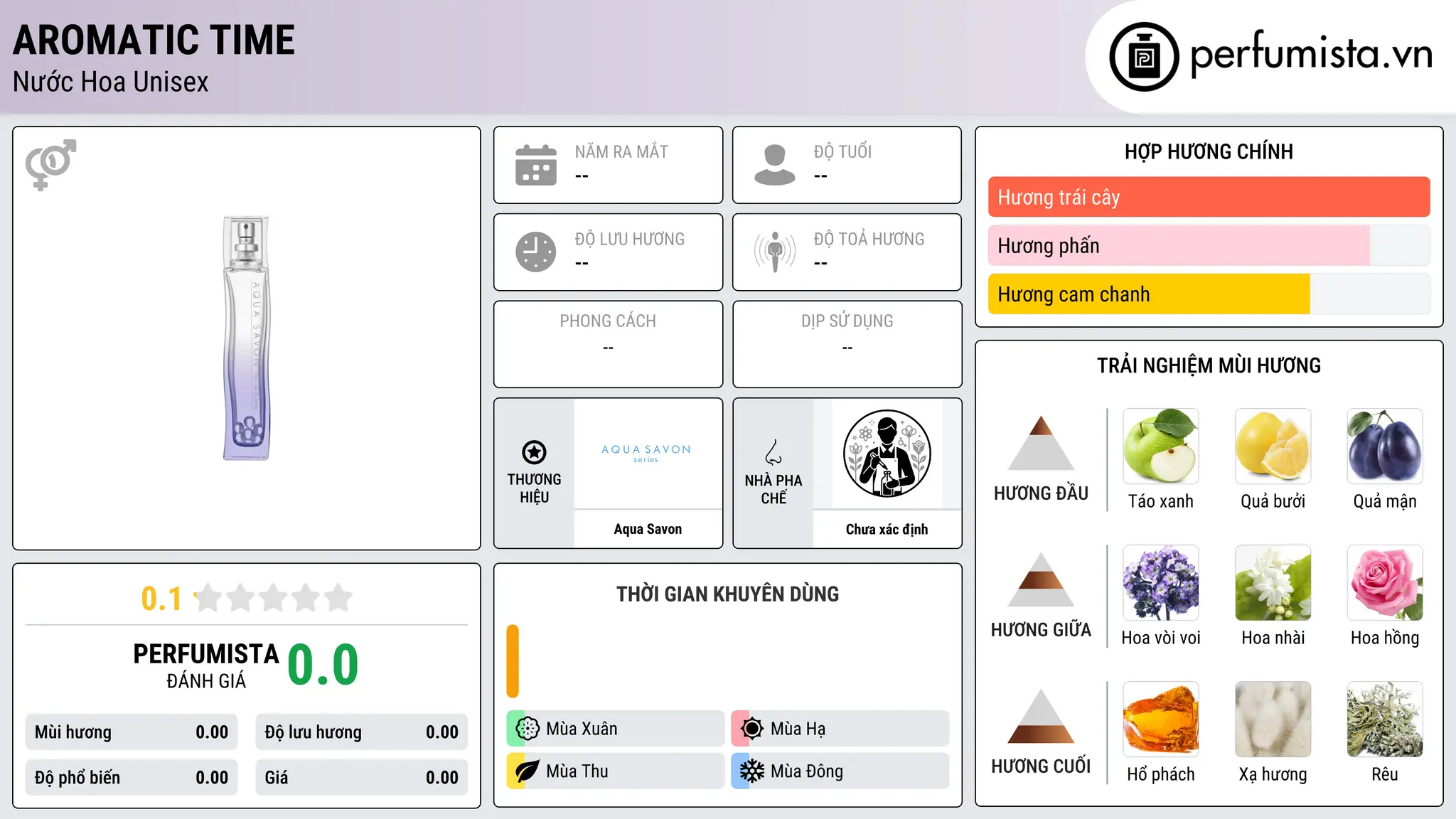Click the sillage icon for Độ toả hương
Viewport: 1456px width, 819px height.
coord(775,252)
